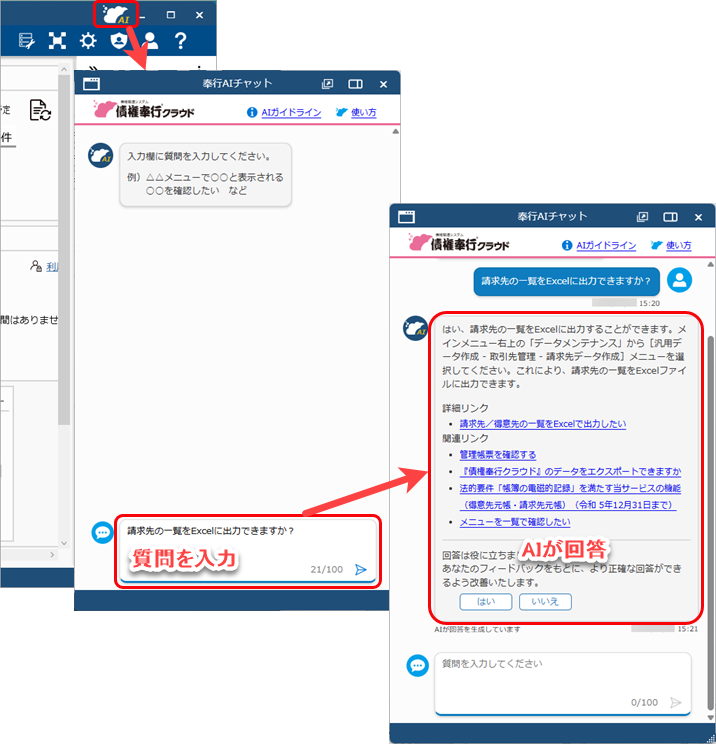Click the question text box in left chat
The height and width of the screenshot is (749, 716).
click(x=248, y=551)
